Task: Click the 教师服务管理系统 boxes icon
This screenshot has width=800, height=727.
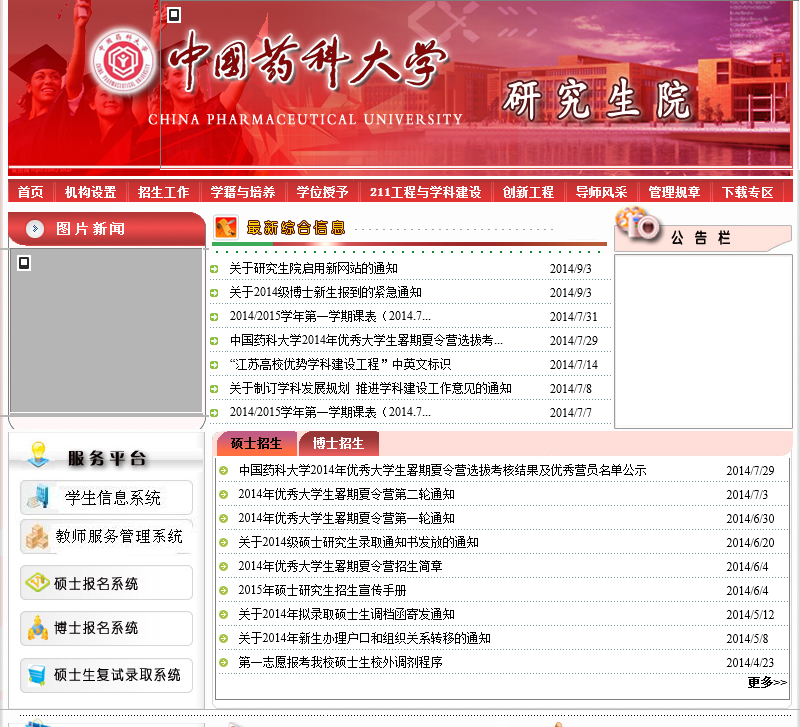Action: (x=37, y=536)
